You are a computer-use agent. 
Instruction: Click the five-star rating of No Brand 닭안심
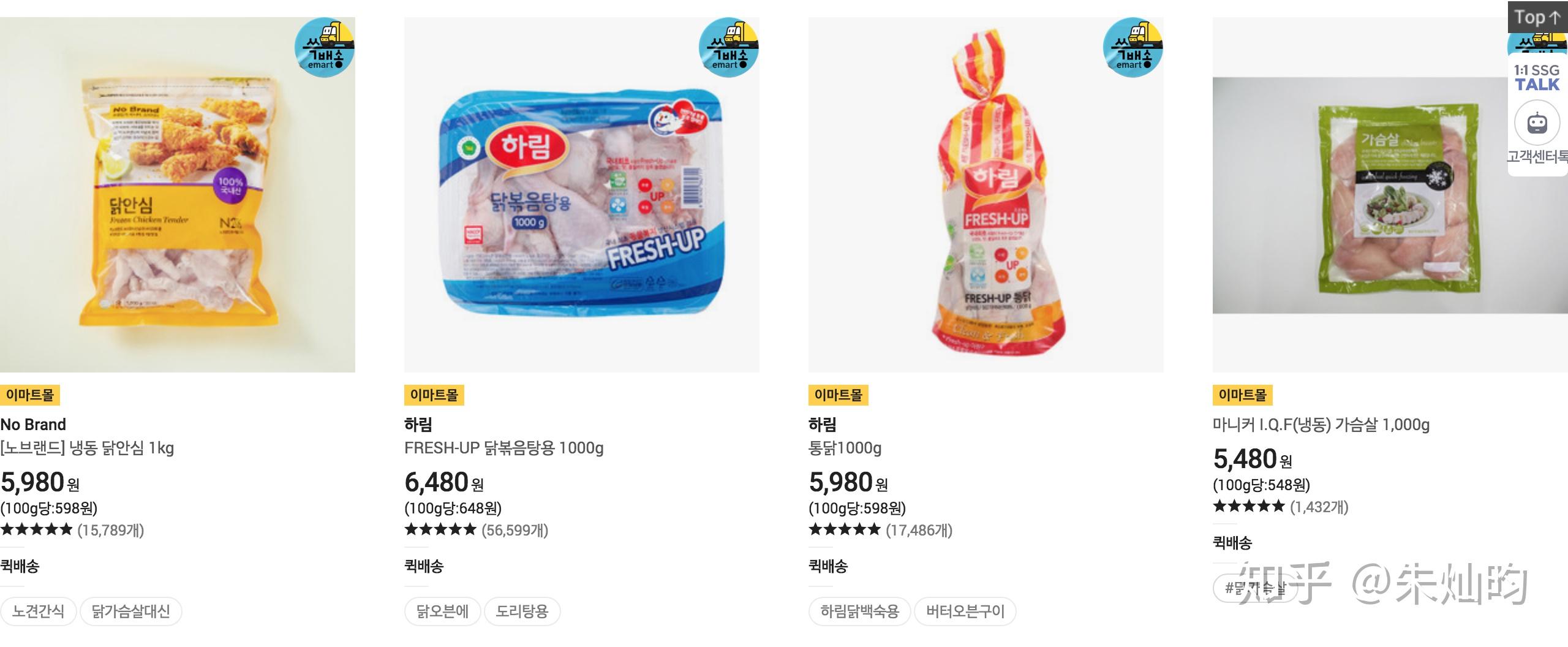37,529
